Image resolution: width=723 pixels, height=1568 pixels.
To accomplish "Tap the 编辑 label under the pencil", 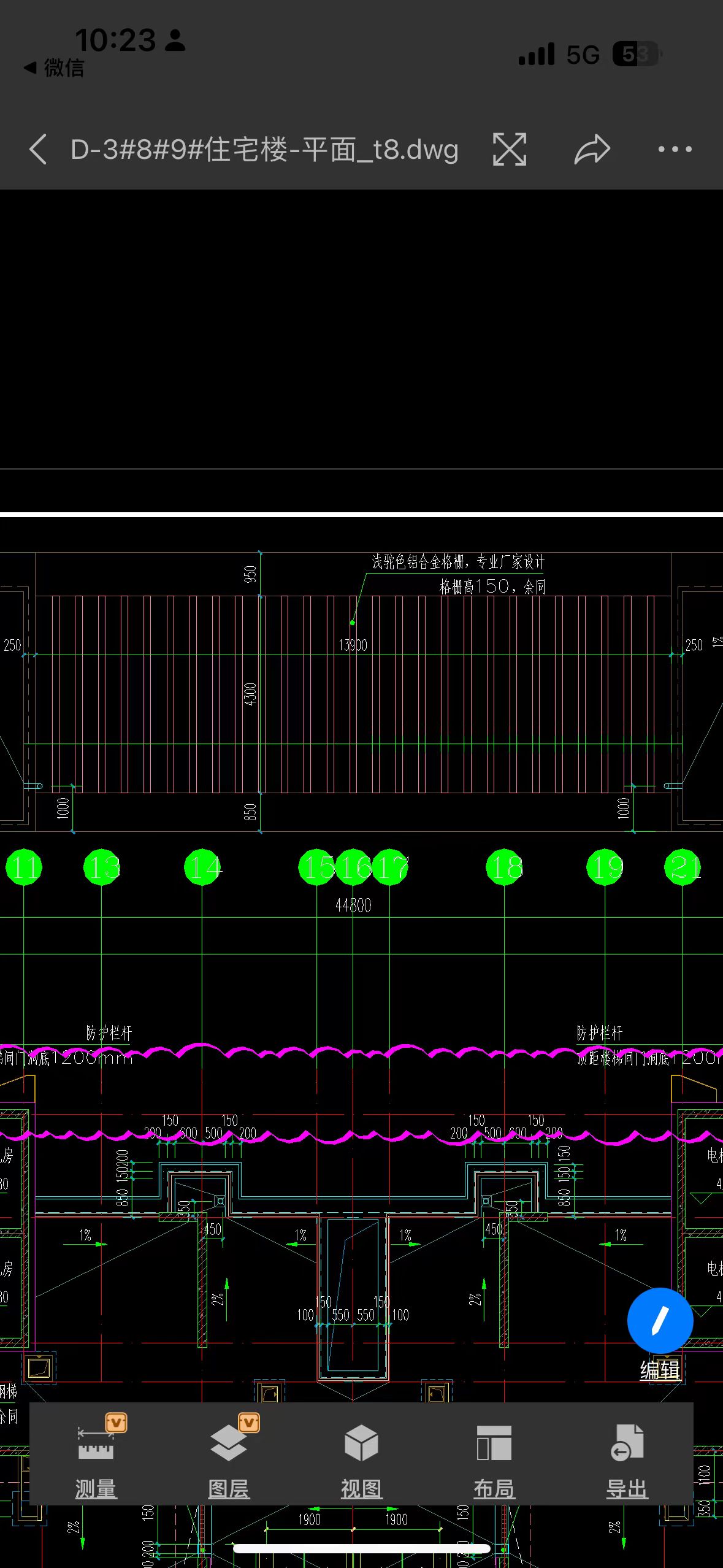I will (660, 1370).
